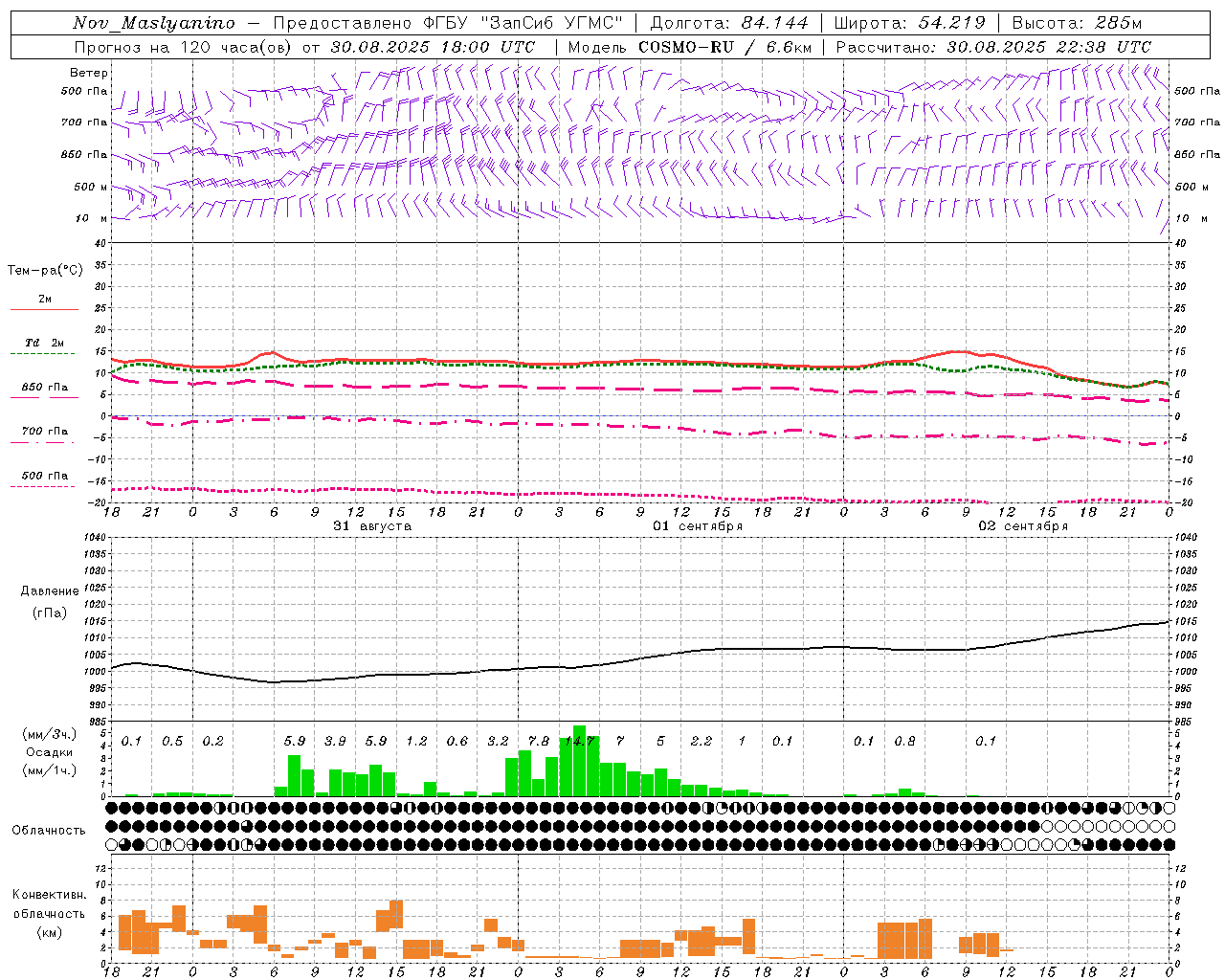Viewport: 1225px width, 980px height.
Task: Select the longitude value 84.144
Action: point(775,23)
